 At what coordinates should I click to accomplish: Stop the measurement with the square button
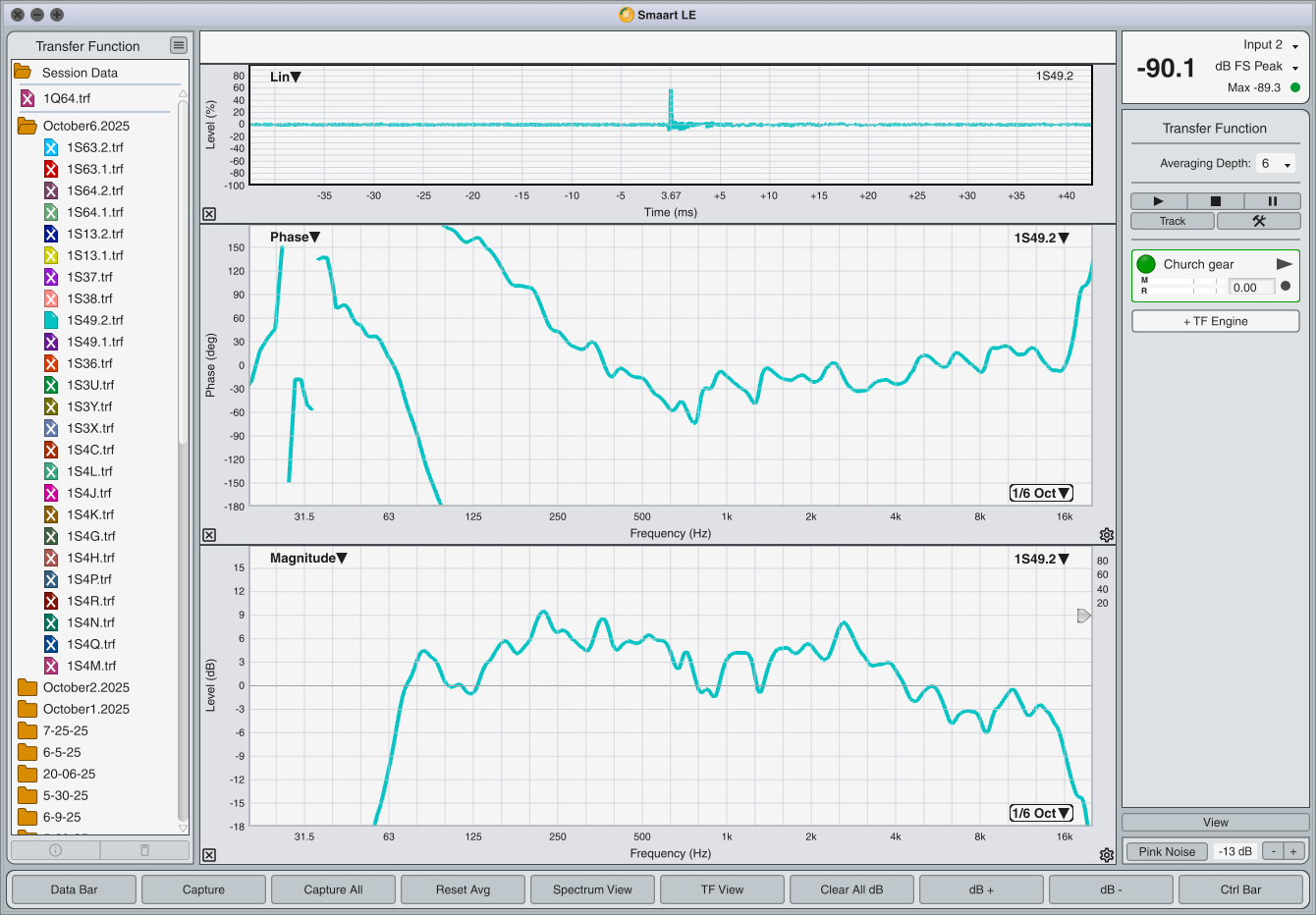pyautogui.click(x=1215, y=201)
